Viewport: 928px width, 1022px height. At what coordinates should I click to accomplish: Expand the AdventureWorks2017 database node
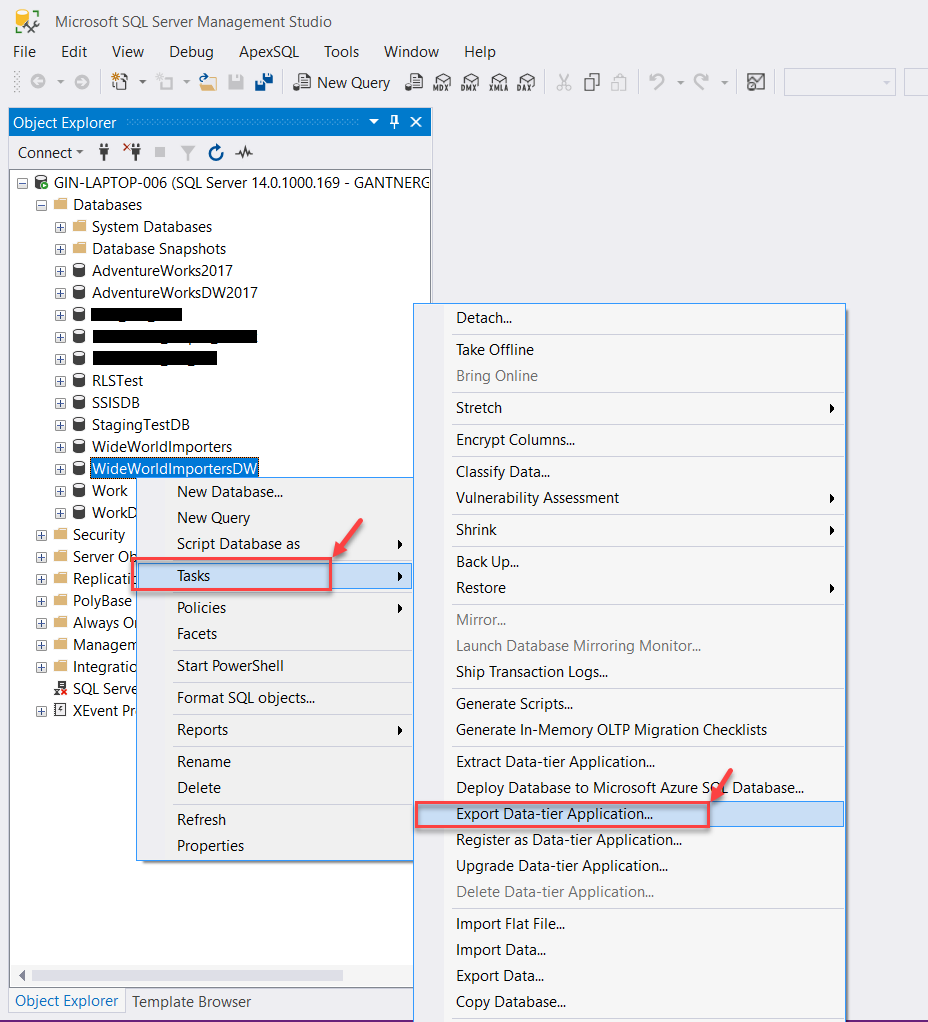[x=61, y=271]
